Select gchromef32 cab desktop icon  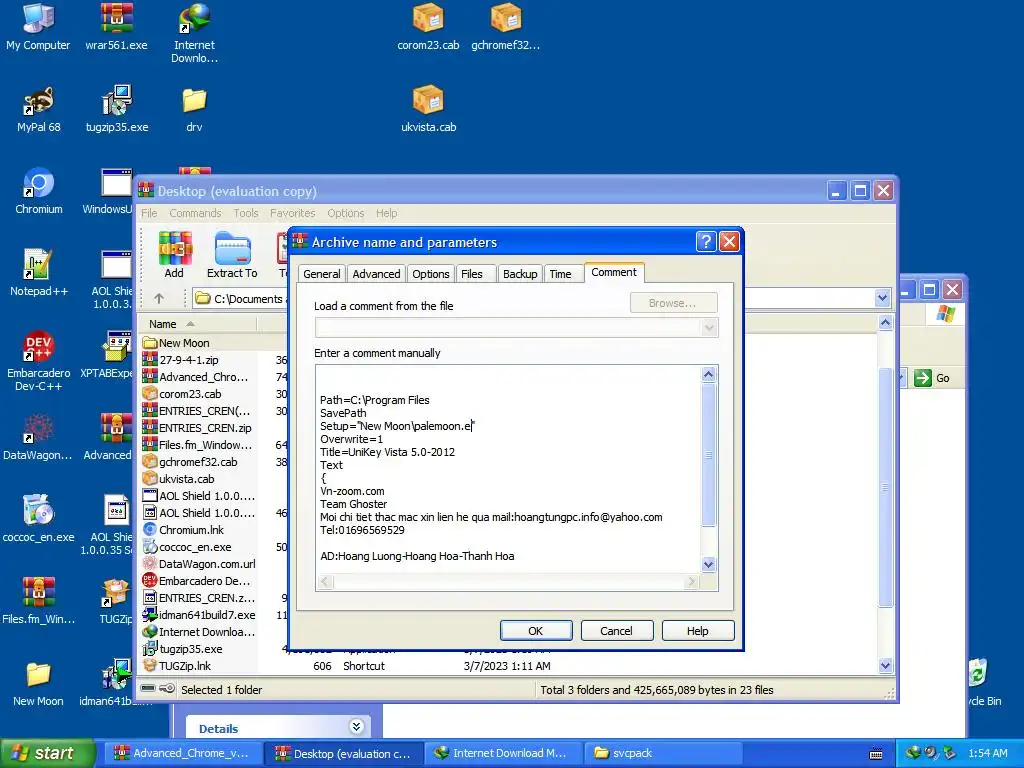[x=505, y=27]
